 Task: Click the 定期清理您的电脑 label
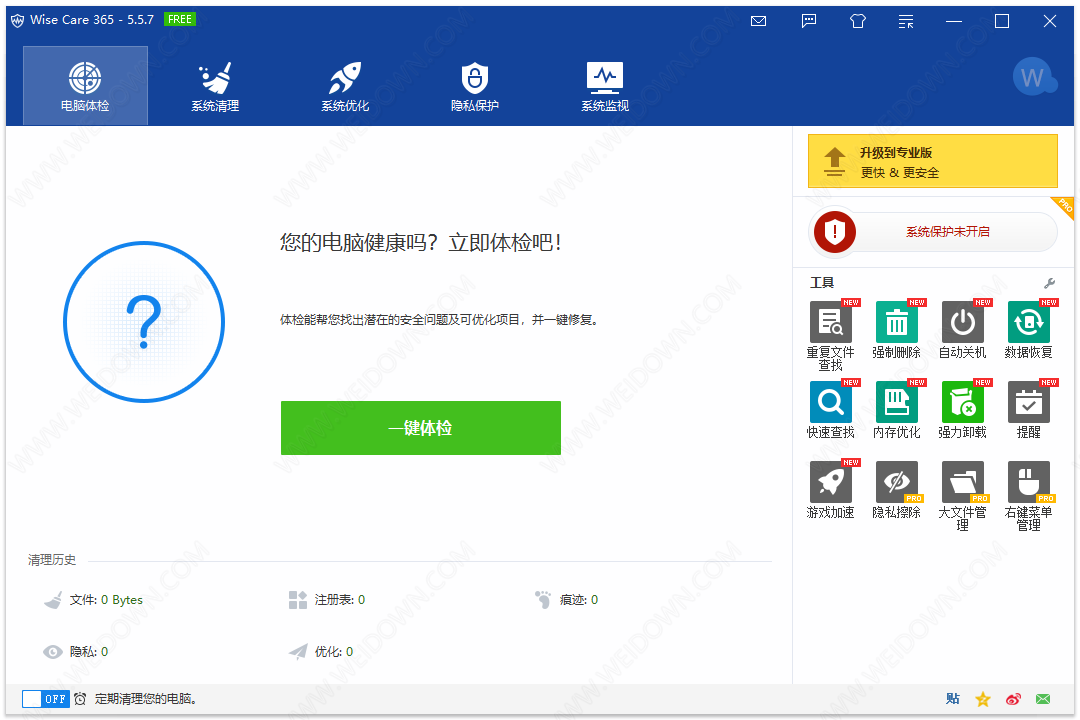click(146, 699)
